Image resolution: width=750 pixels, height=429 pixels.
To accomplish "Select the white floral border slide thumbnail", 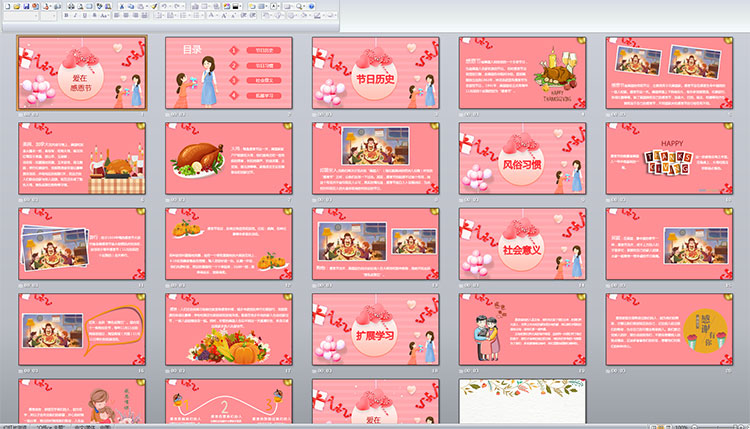I will tap(522, 401).
